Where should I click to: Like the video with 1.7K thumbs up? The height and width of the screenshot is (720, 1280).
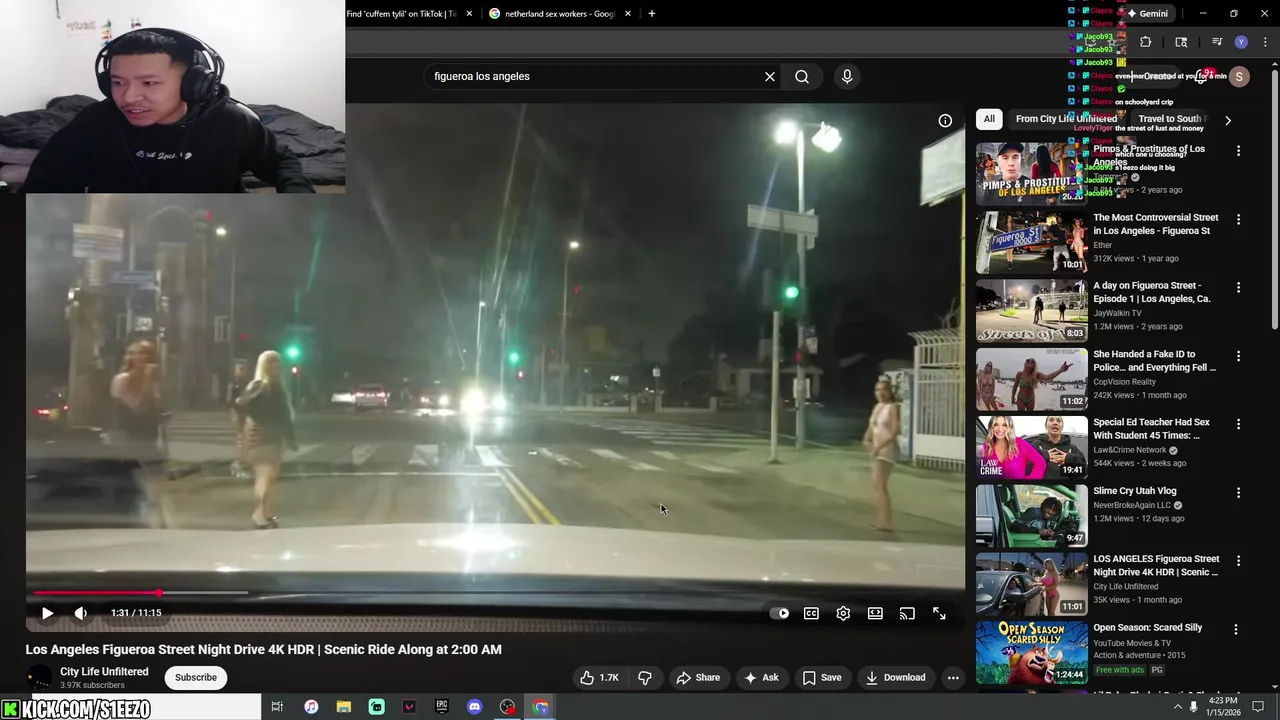(x=599, y=677)
